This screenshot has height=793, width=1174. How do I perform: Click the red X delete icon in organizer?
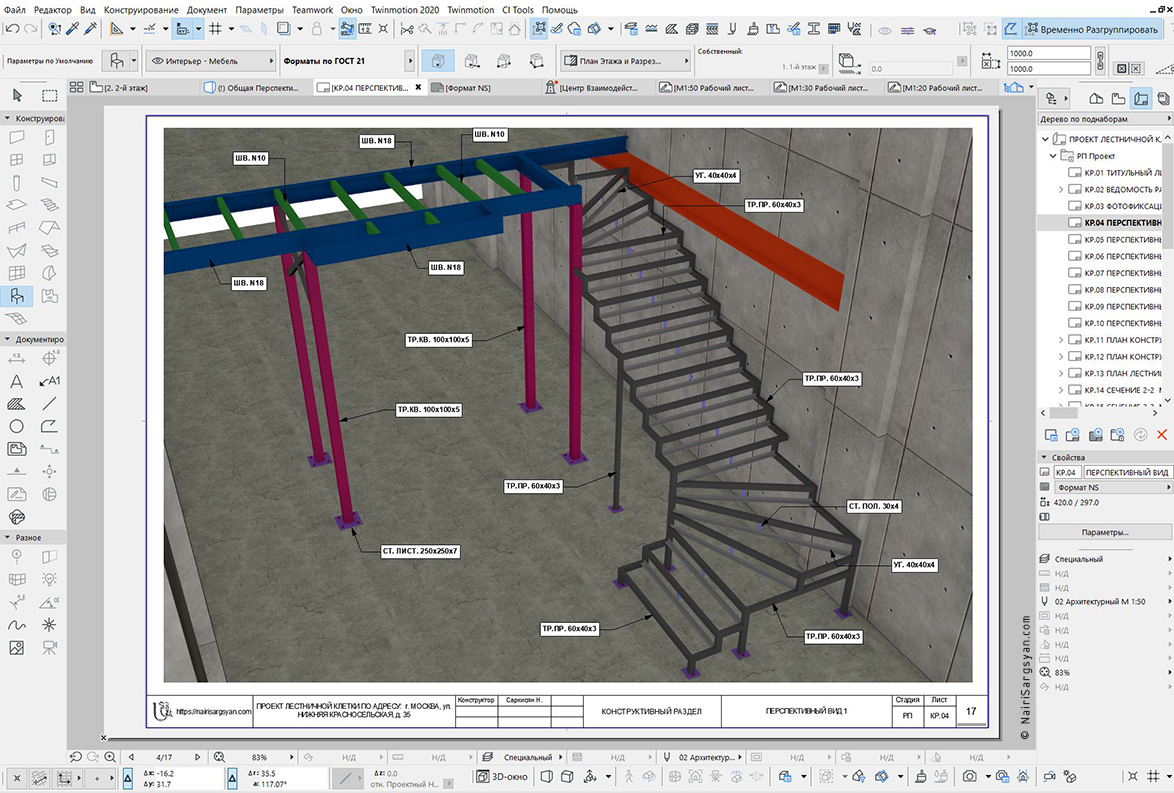click(x=1162, y=434)
